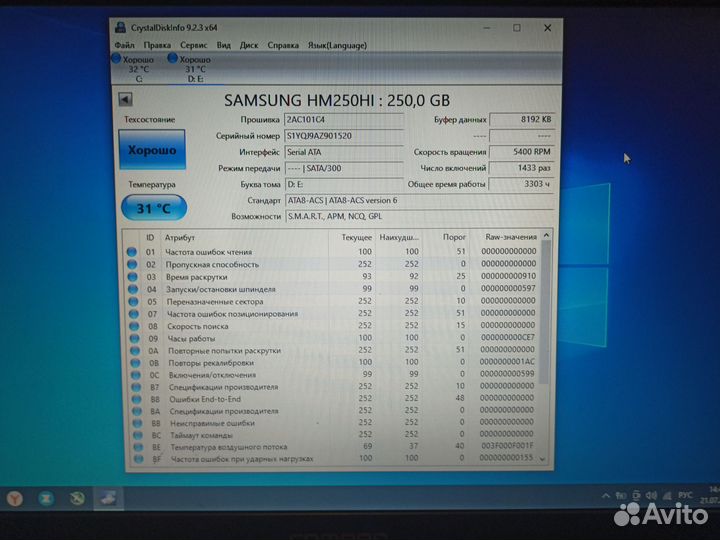Click the 3303 ч power-on hours value
Viewport: 720px width, 540px height.
(x=522, y=184)
